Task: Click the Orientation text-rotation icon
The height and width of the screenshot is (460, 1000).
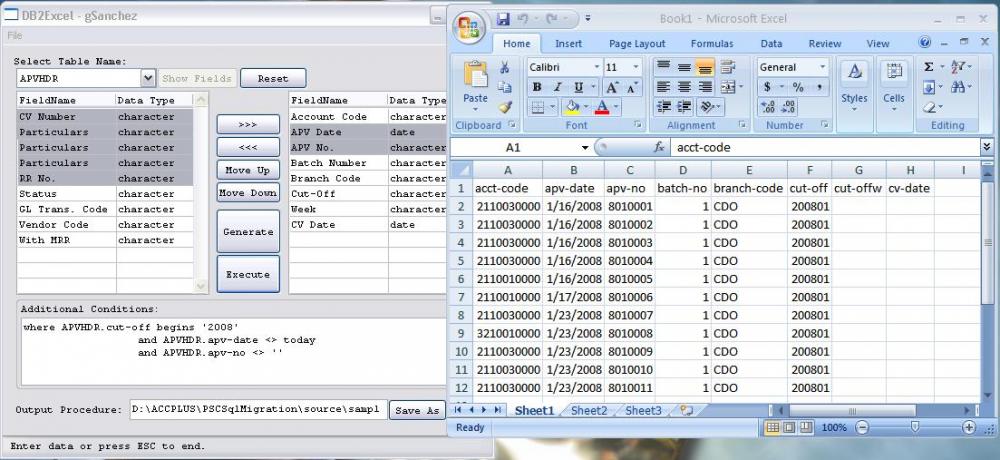Action: tap(707, 107)
